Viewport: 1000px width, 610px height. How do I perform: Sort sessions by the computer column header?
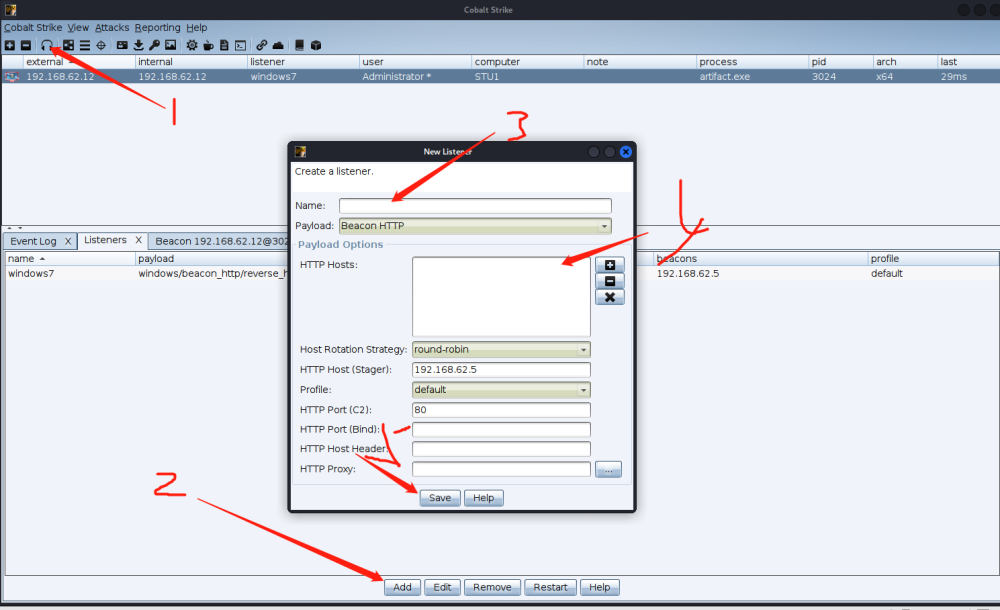coord(527,62)
